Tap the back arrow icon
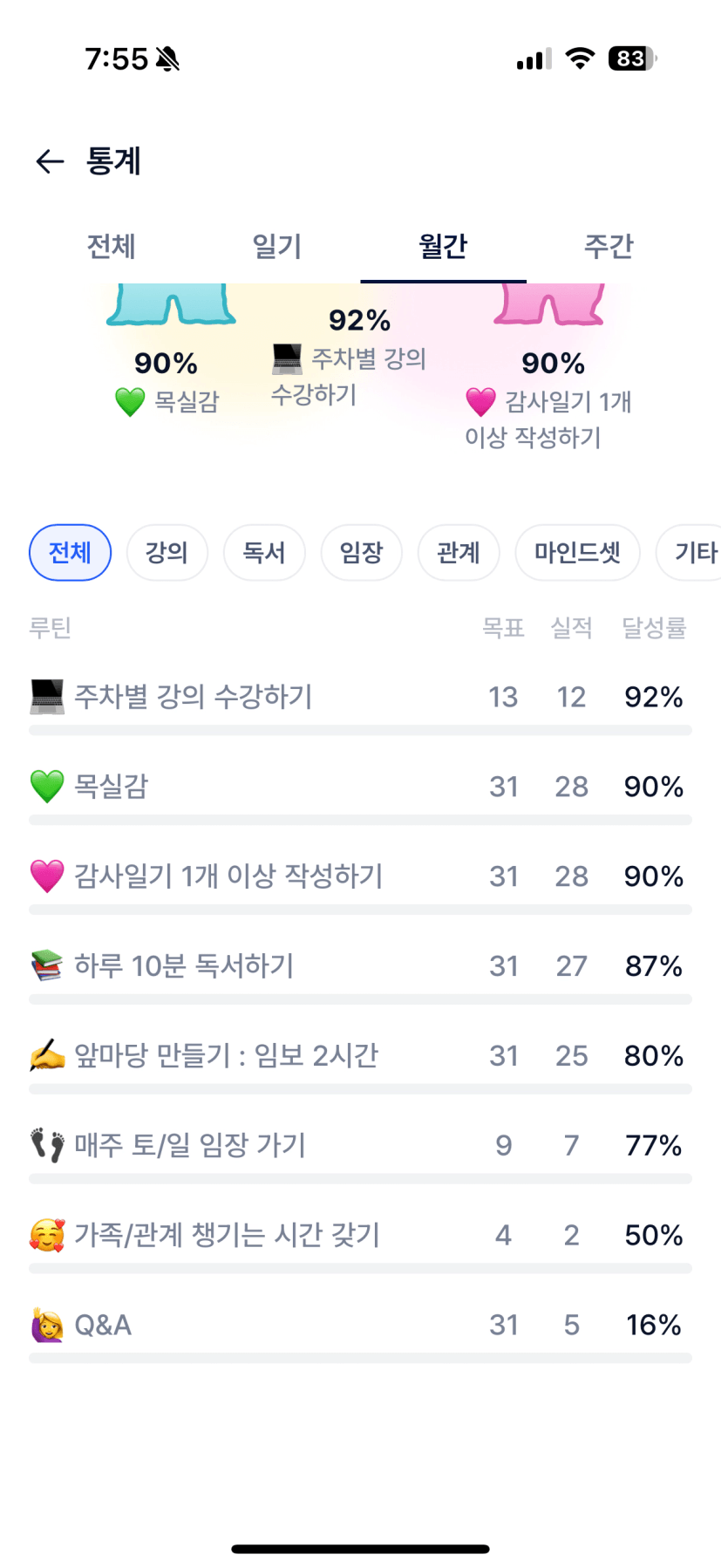This screenshot has width=721, height=1568. [x=50, y=161]
